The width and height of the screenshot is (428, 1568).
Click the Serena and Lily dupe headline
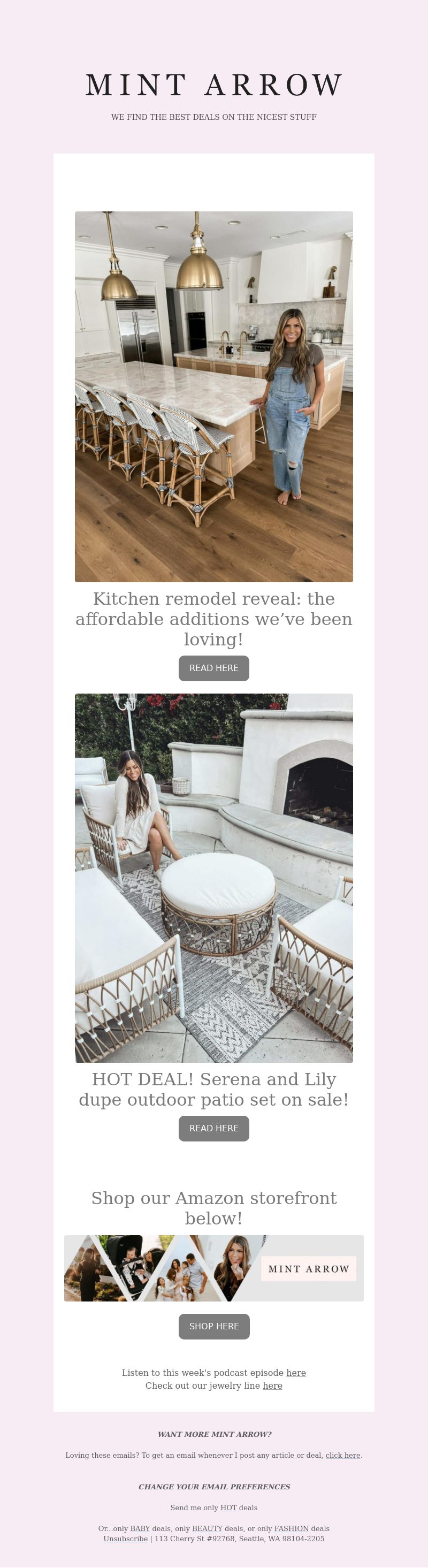[x=213, y=1090]
